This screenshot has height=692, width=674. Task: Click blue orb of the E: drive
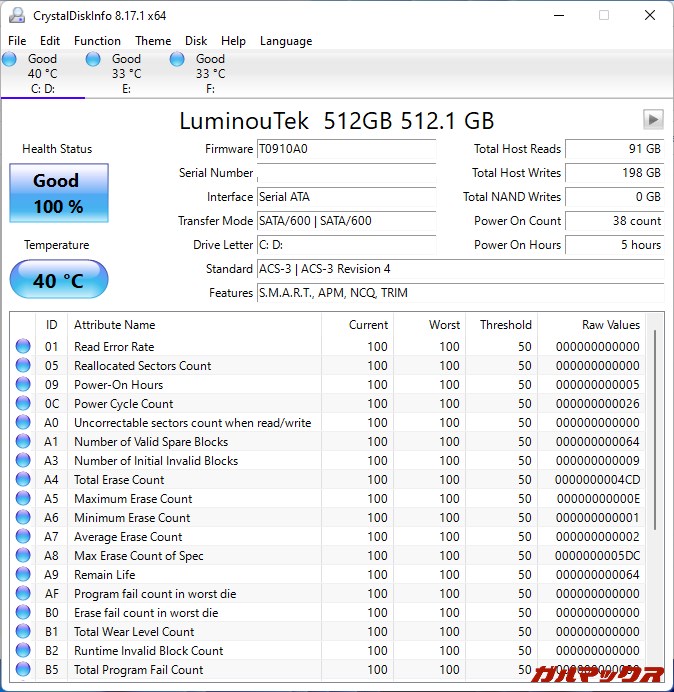94,60
